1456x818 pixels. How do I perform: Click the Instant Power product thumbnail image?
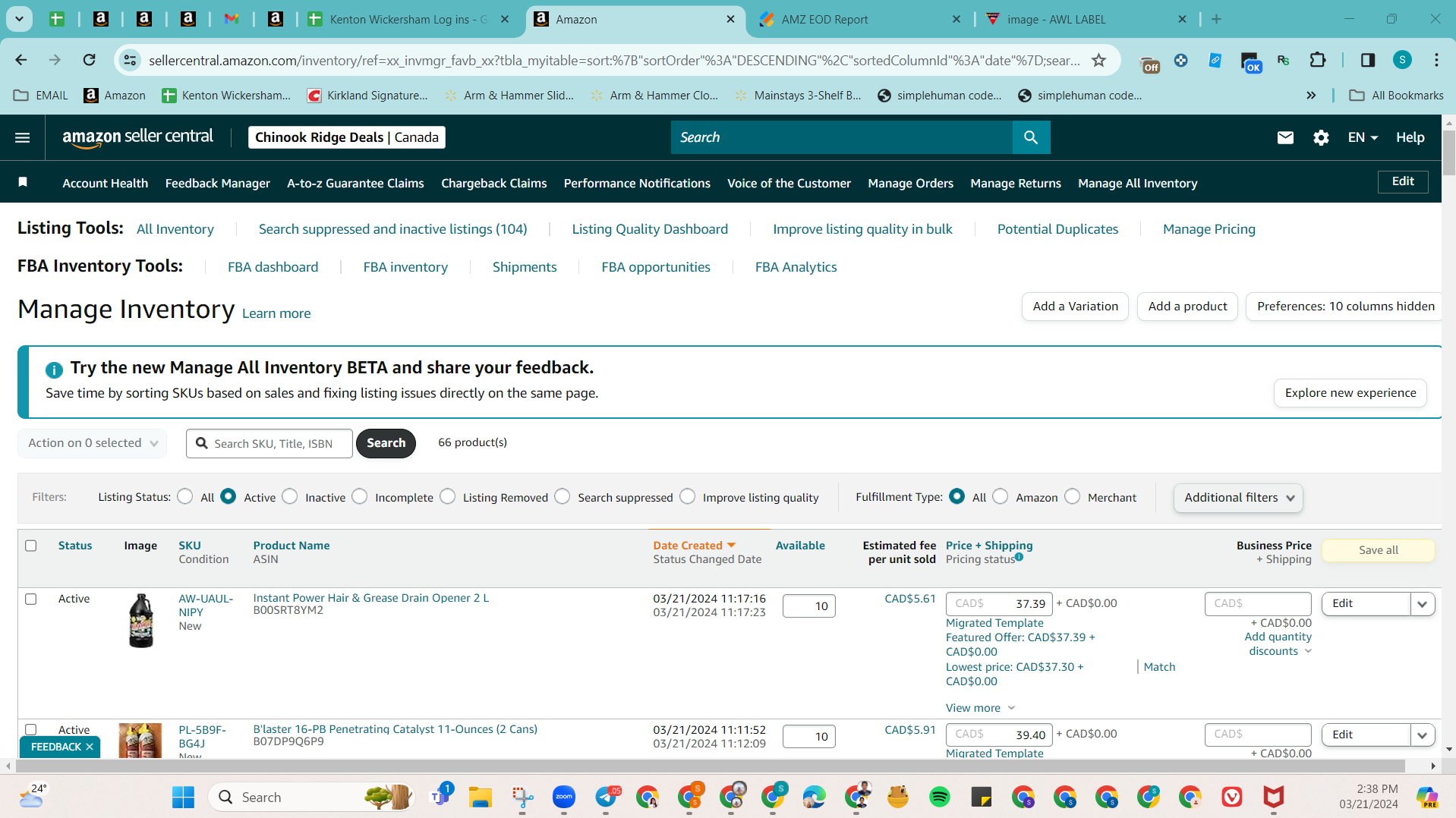(140, 621)
